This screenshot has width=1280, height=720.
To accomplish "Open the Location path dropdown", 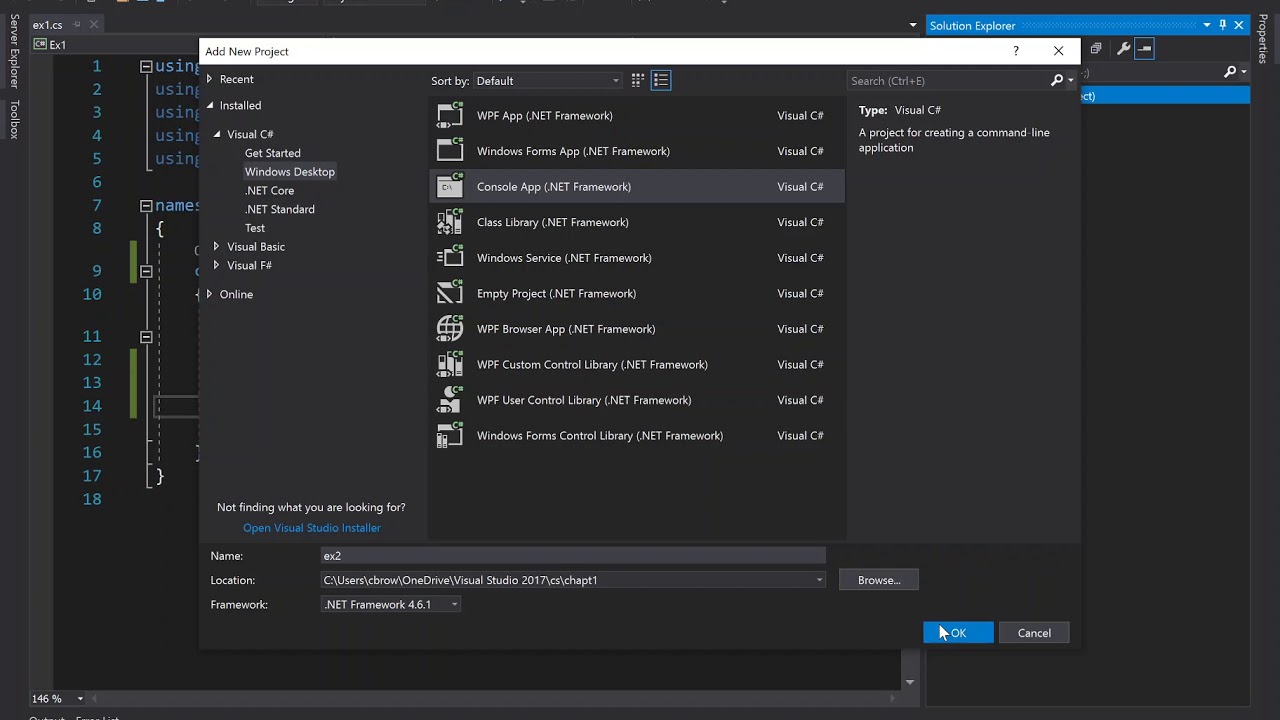I will (819, 580).
